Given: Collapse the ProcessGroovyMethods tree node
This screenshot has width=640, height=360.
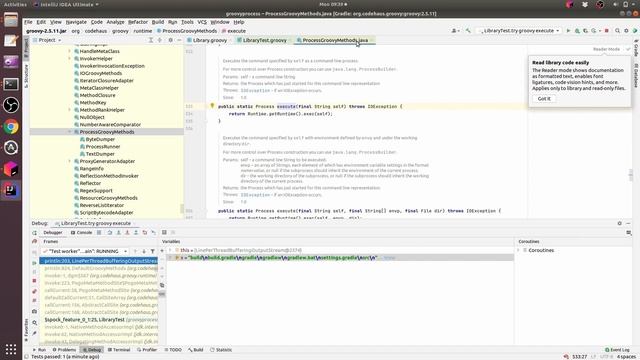Looking at the screenshot, I should pos(69,132).
